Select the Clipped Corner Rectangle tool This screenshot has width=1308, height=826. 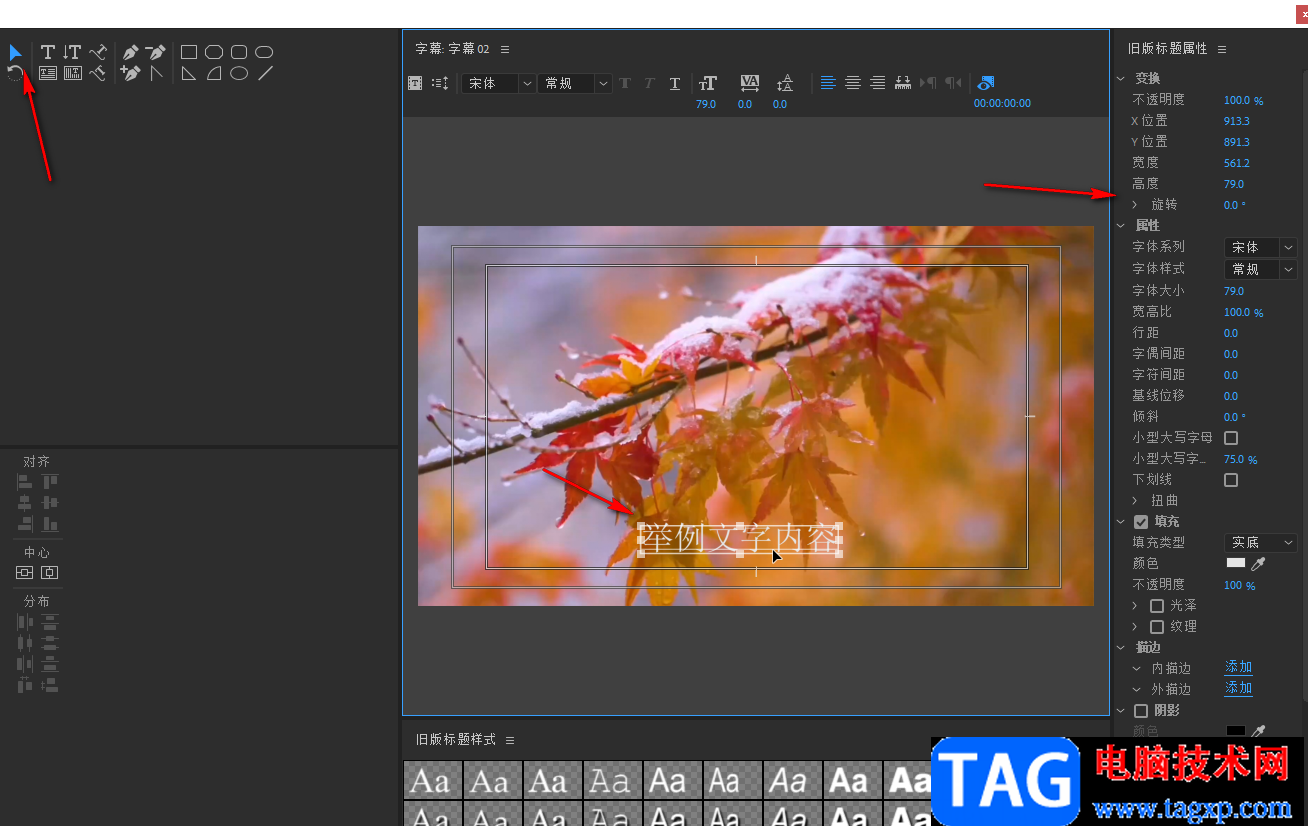(x=214, y=52)
